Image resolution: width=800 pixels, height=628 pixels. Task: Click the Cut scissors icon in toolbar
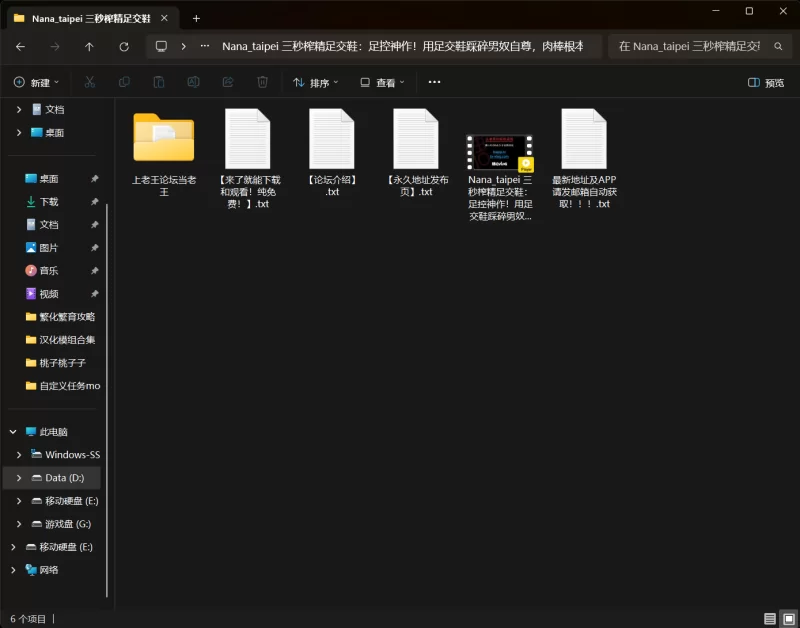pyautogui.click(x=90, y=82)
